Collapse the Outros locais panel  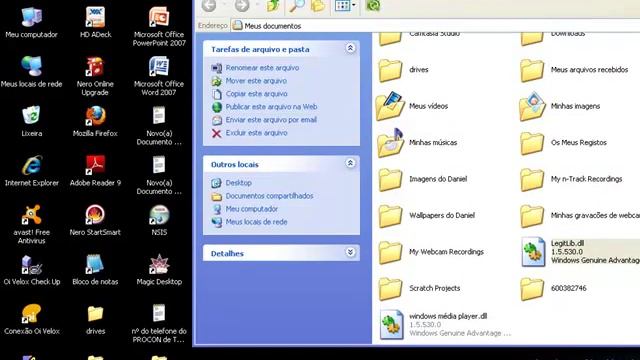coord(350,164)
